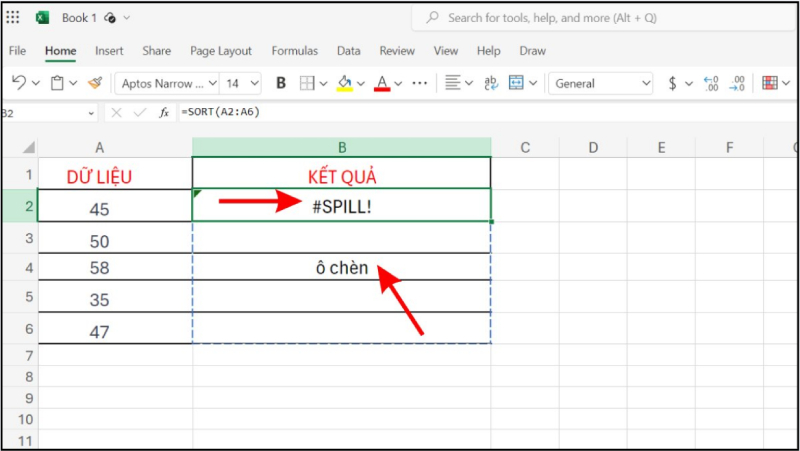Open the File menu

pyautogui.click(x=17, y=51)
